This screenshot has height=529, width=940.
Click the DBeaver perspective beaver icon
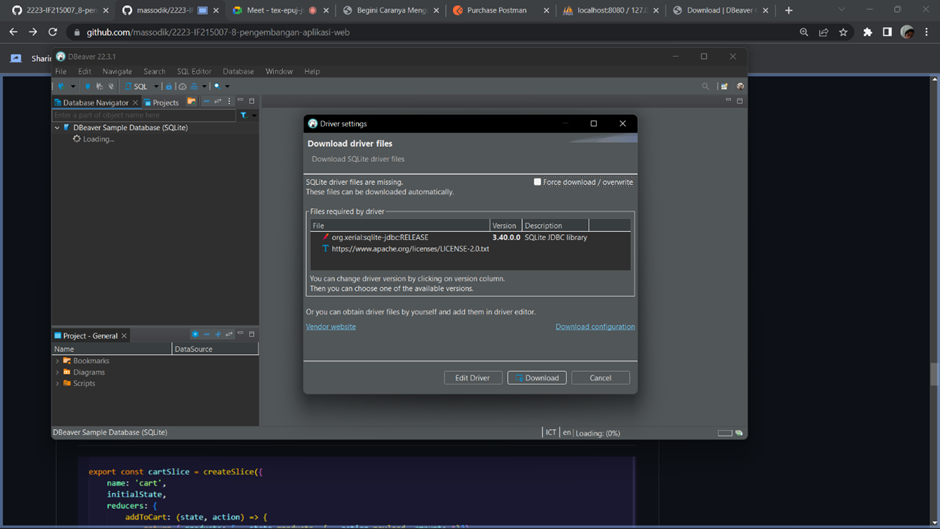point(740,86)
